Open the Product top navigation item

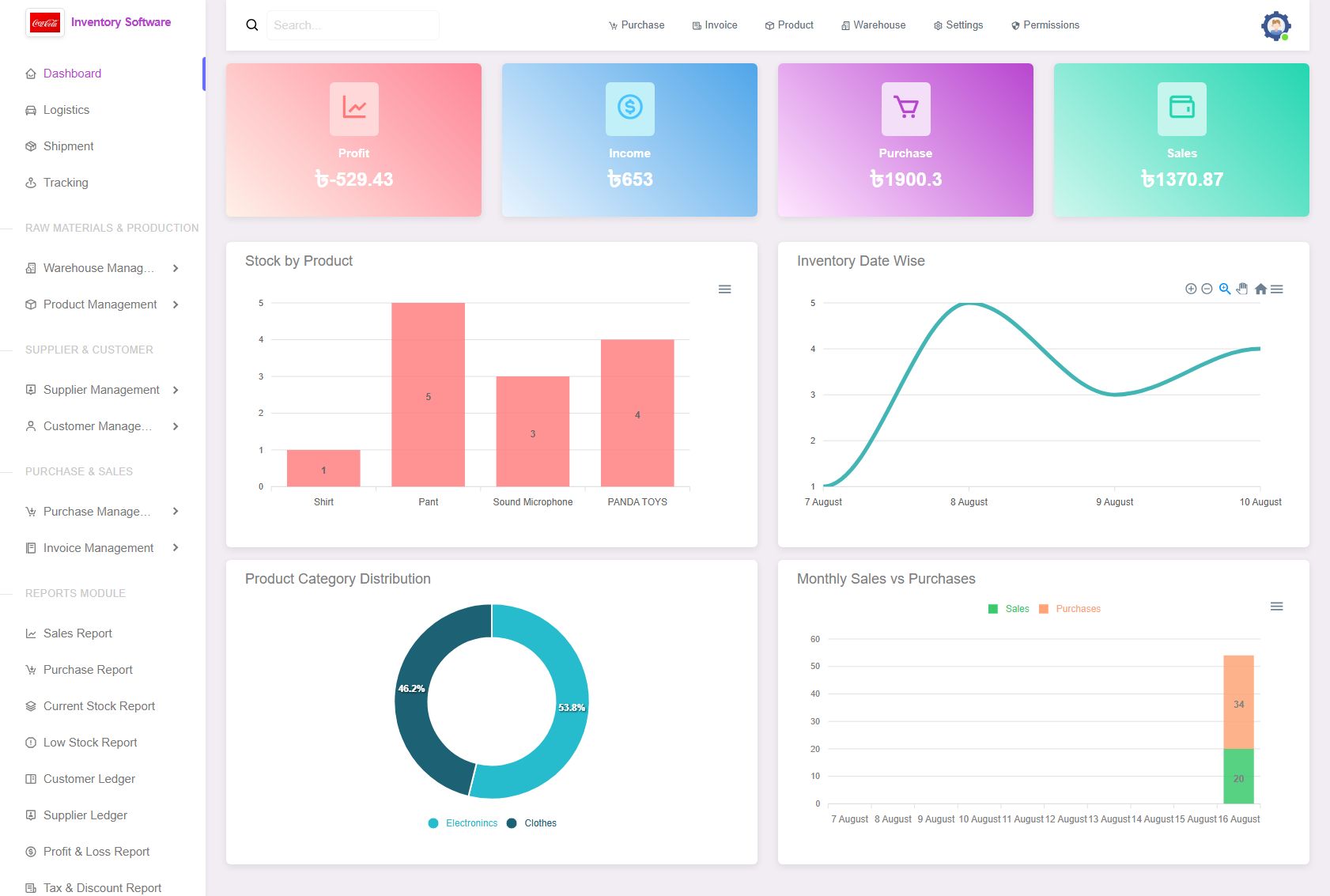coord(789,25)
